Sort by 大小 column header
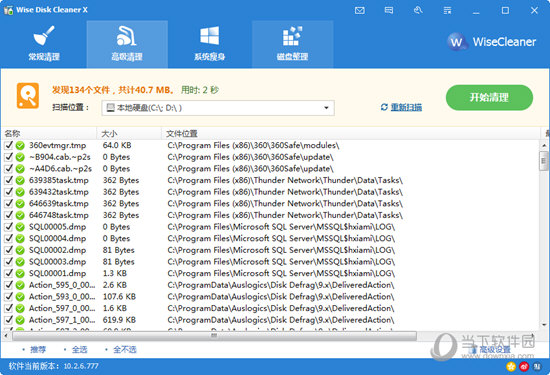Screen dimensions: 550x375 pos(129,133)
